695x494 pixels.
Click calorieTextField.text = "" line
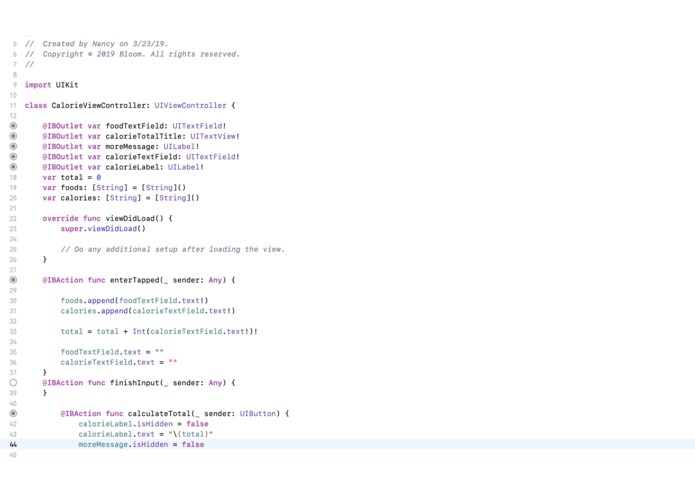[119, 362]
